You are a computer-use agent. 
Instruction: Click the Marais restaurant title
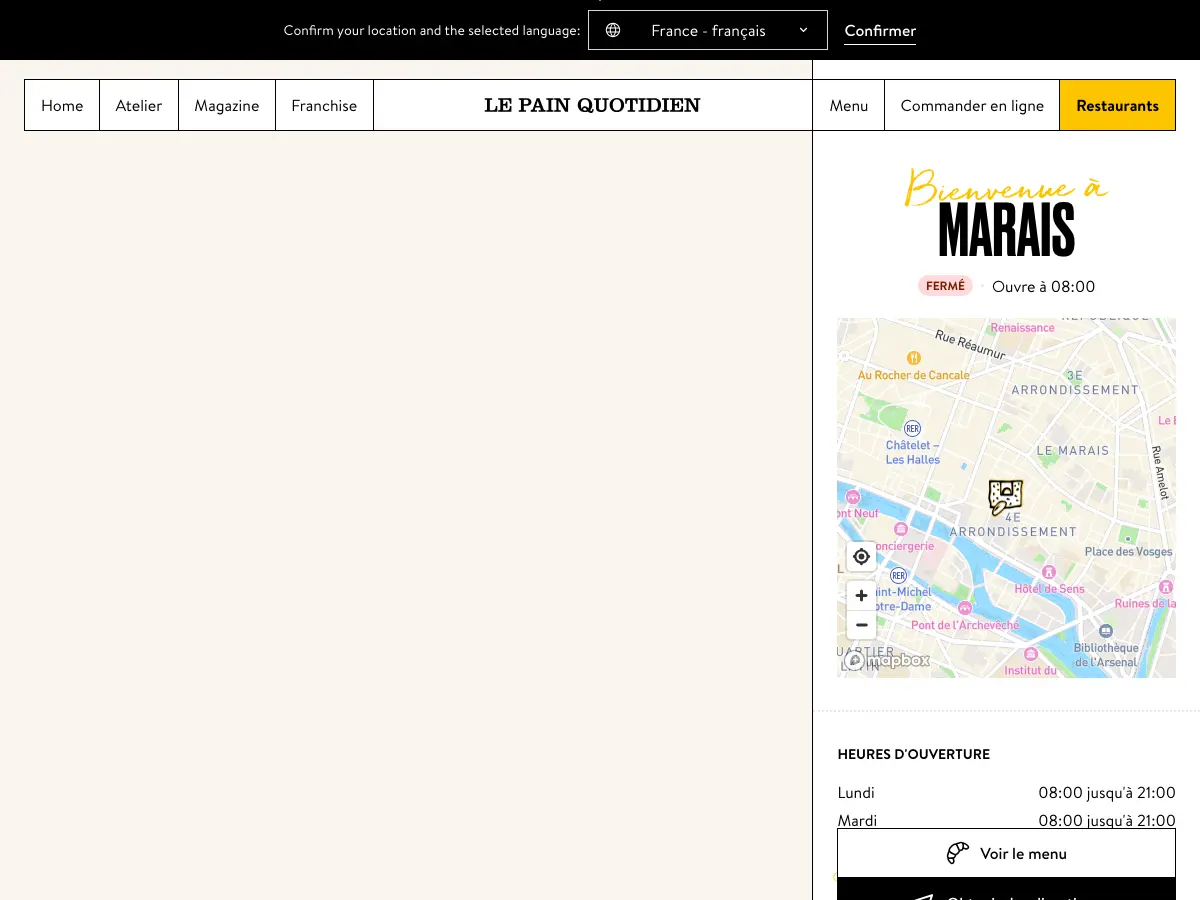coord(1006,230)
